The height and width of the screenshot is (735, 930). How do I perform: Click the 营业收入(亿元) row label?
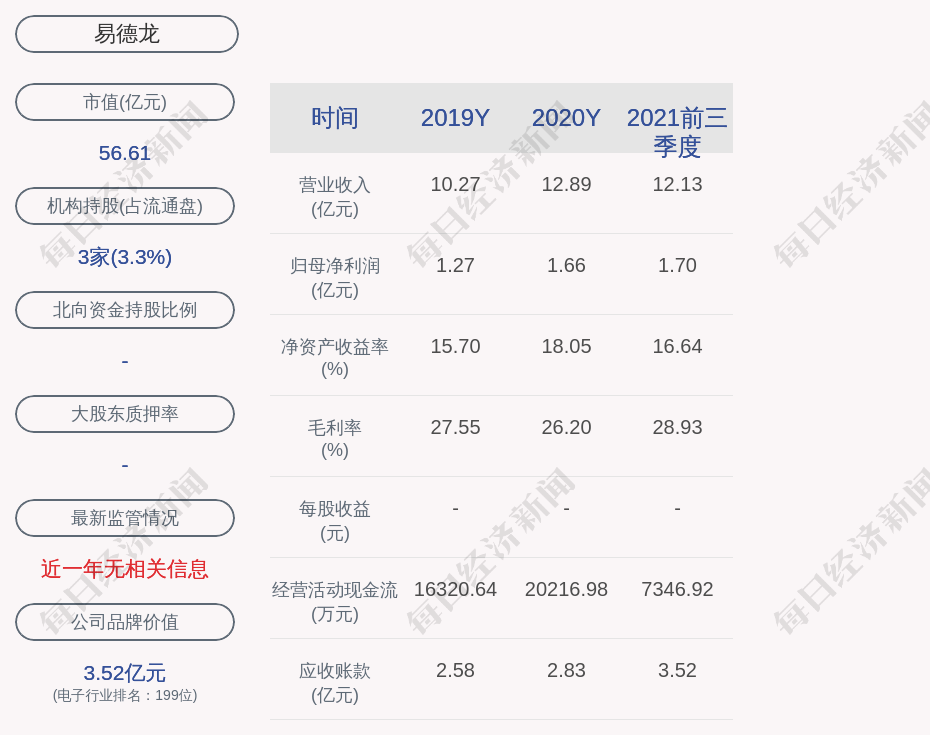(335, 197)
